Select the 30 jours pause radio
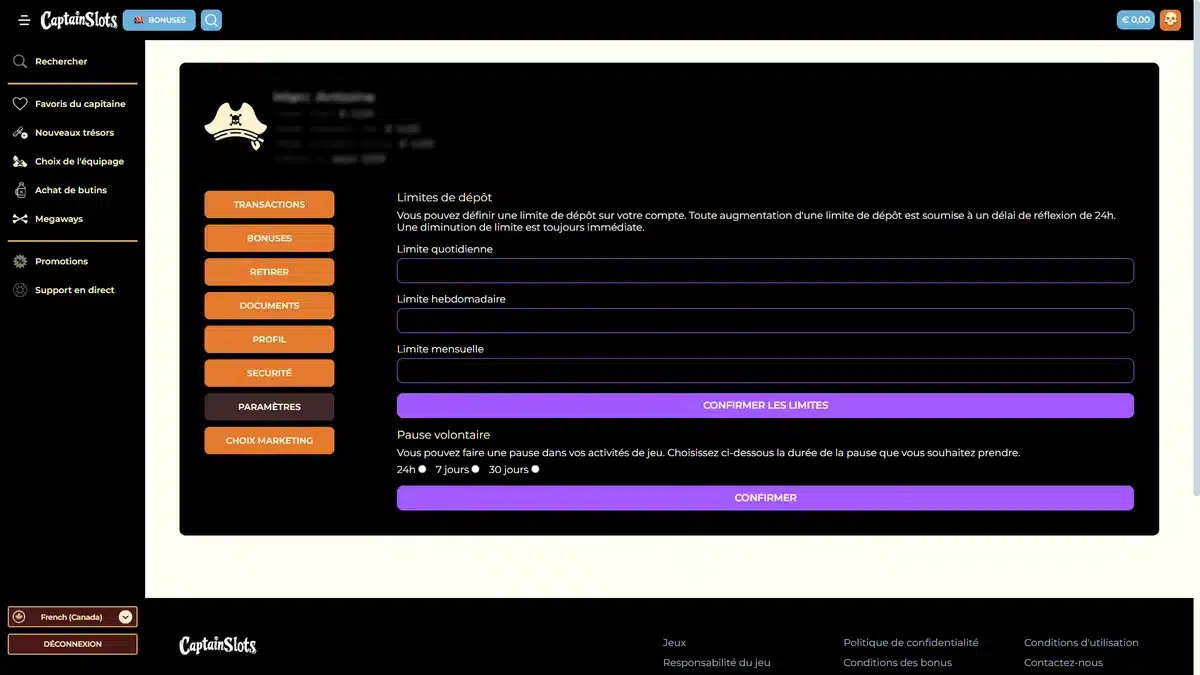The height and width of the screenshot is (675, 1200). pos(535,469)
